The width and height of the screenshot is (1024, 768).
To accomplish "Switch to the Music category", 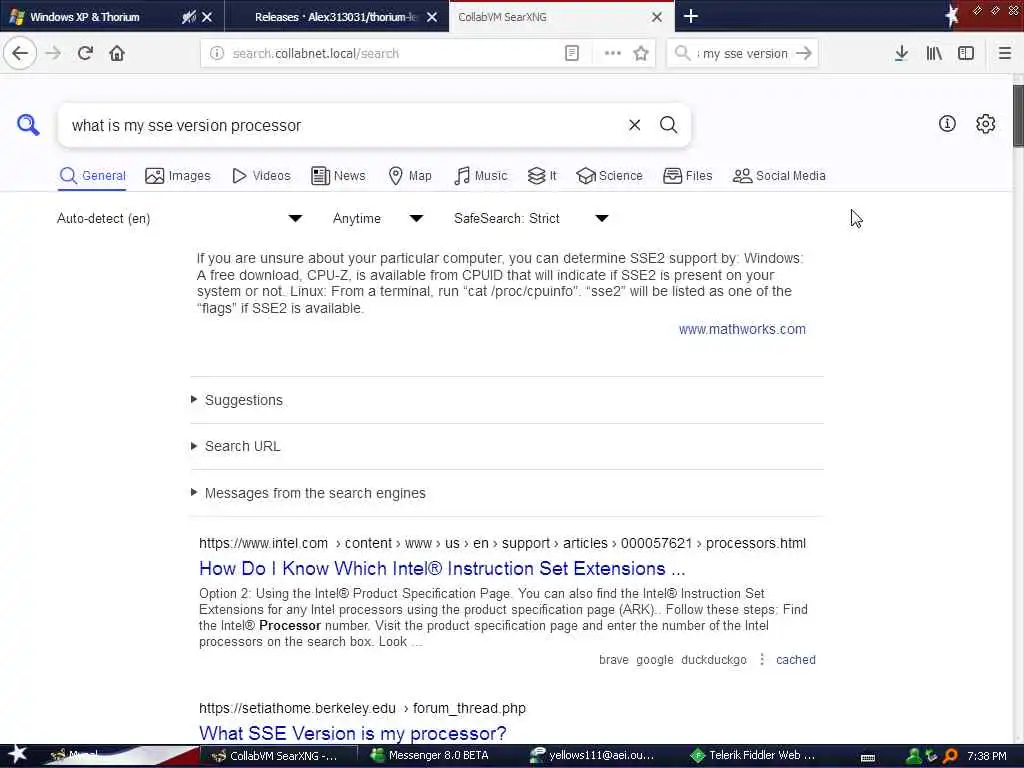I will click(481, 176).
